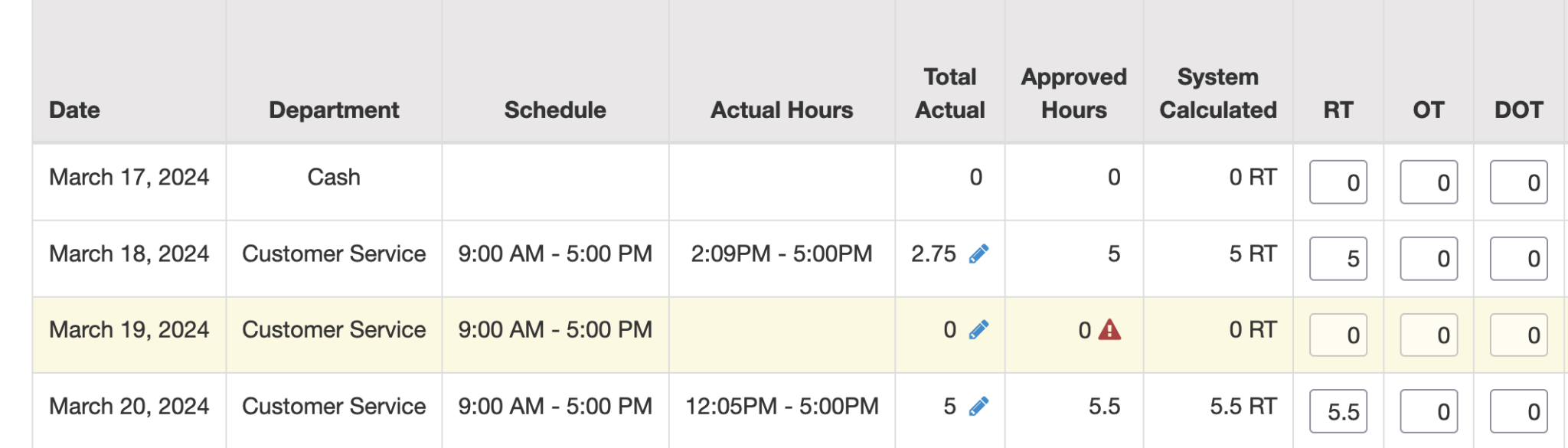Image resolution: width=1568 pixels, height=448 pixels.
Task: Focus the RT field showing 5
Action: click(x=1338, y=259)
